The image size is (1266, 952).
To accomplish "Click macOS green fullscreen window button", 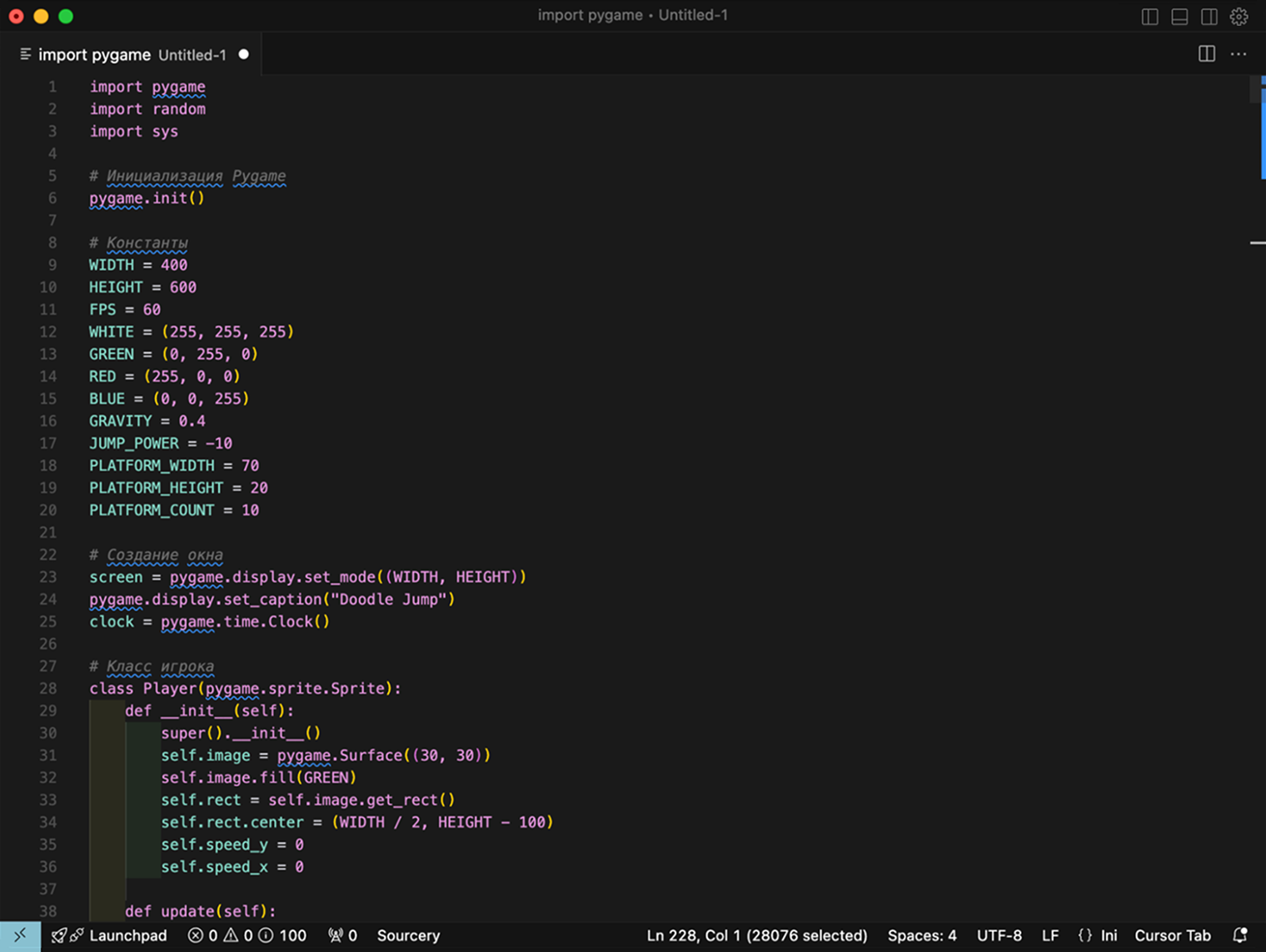I will tap(66, 16).
